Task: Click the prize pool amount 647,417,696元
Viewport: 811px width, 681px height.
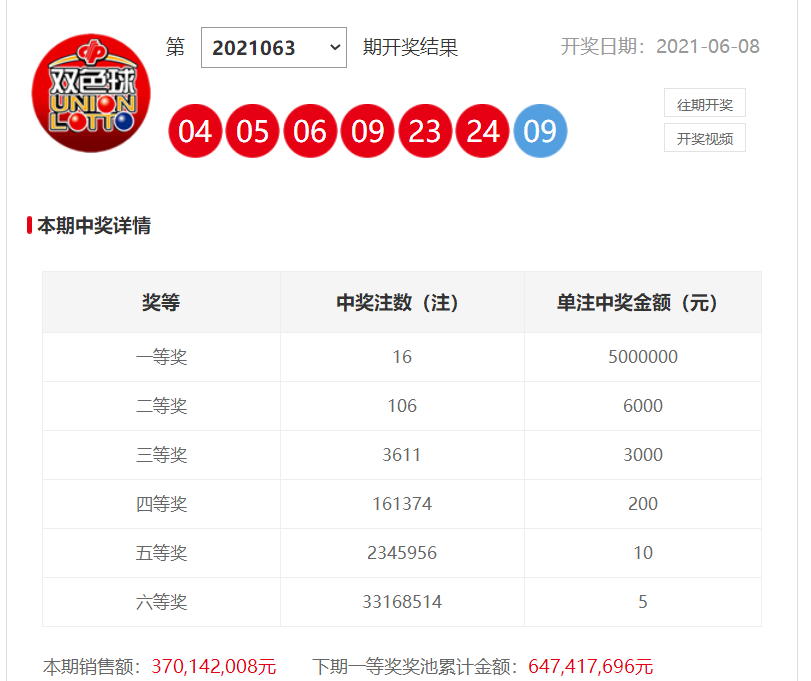Action: (x=589, y=666)
